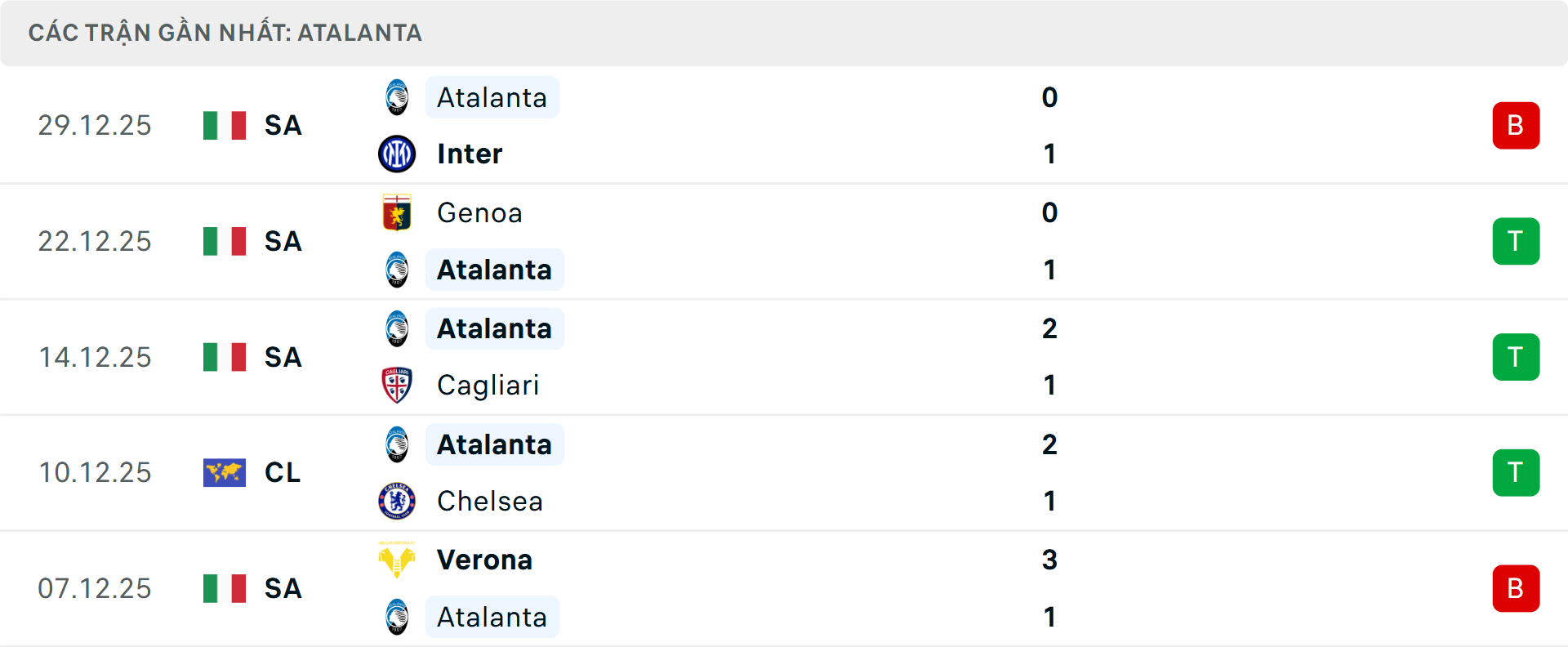The image size is (1568, 647).
Task: Click the 14.12.25 match date
Action: (95, 357)
